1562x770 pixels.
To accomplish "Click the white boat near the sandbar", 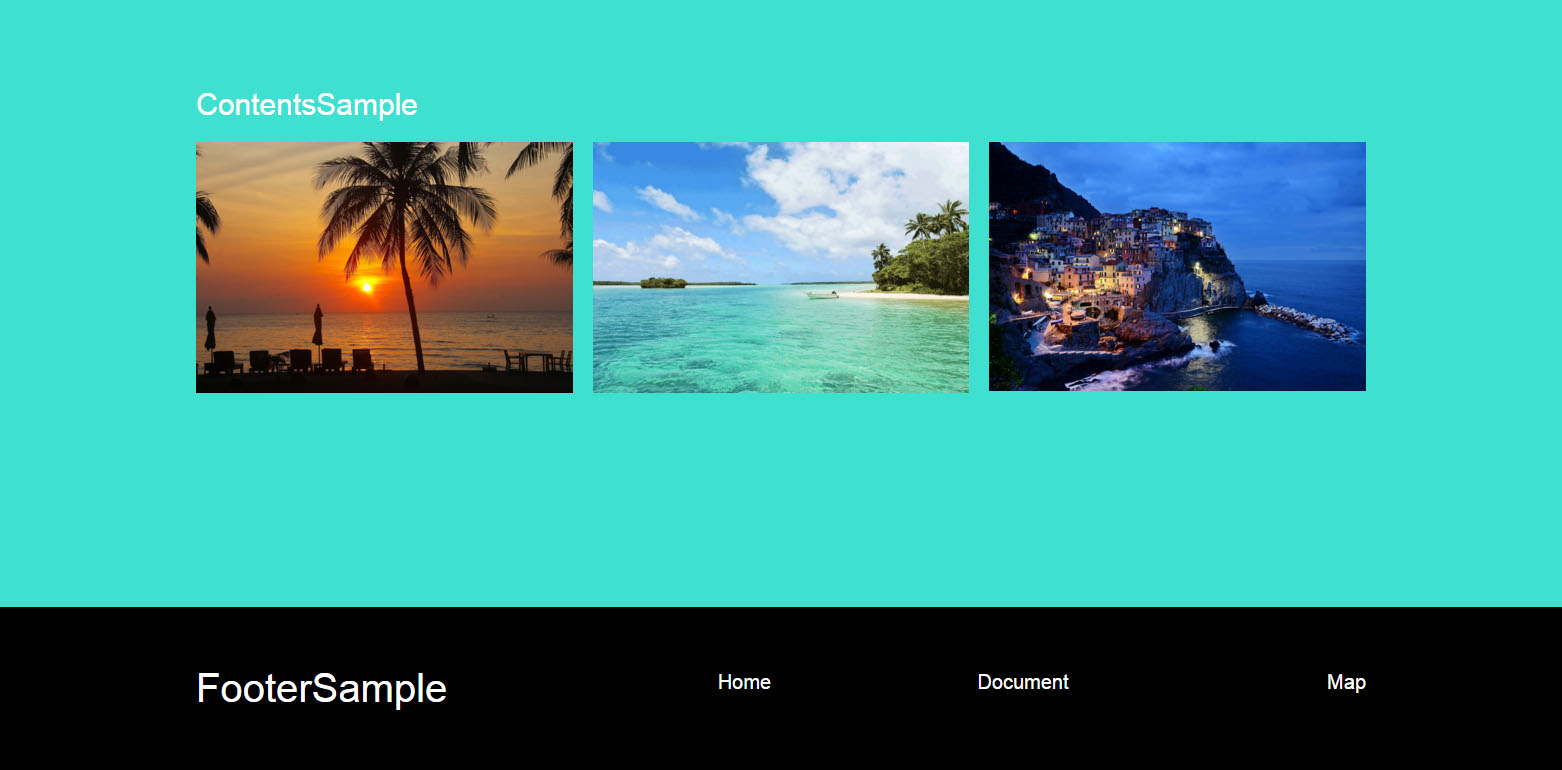I will (x=822, y=294).
